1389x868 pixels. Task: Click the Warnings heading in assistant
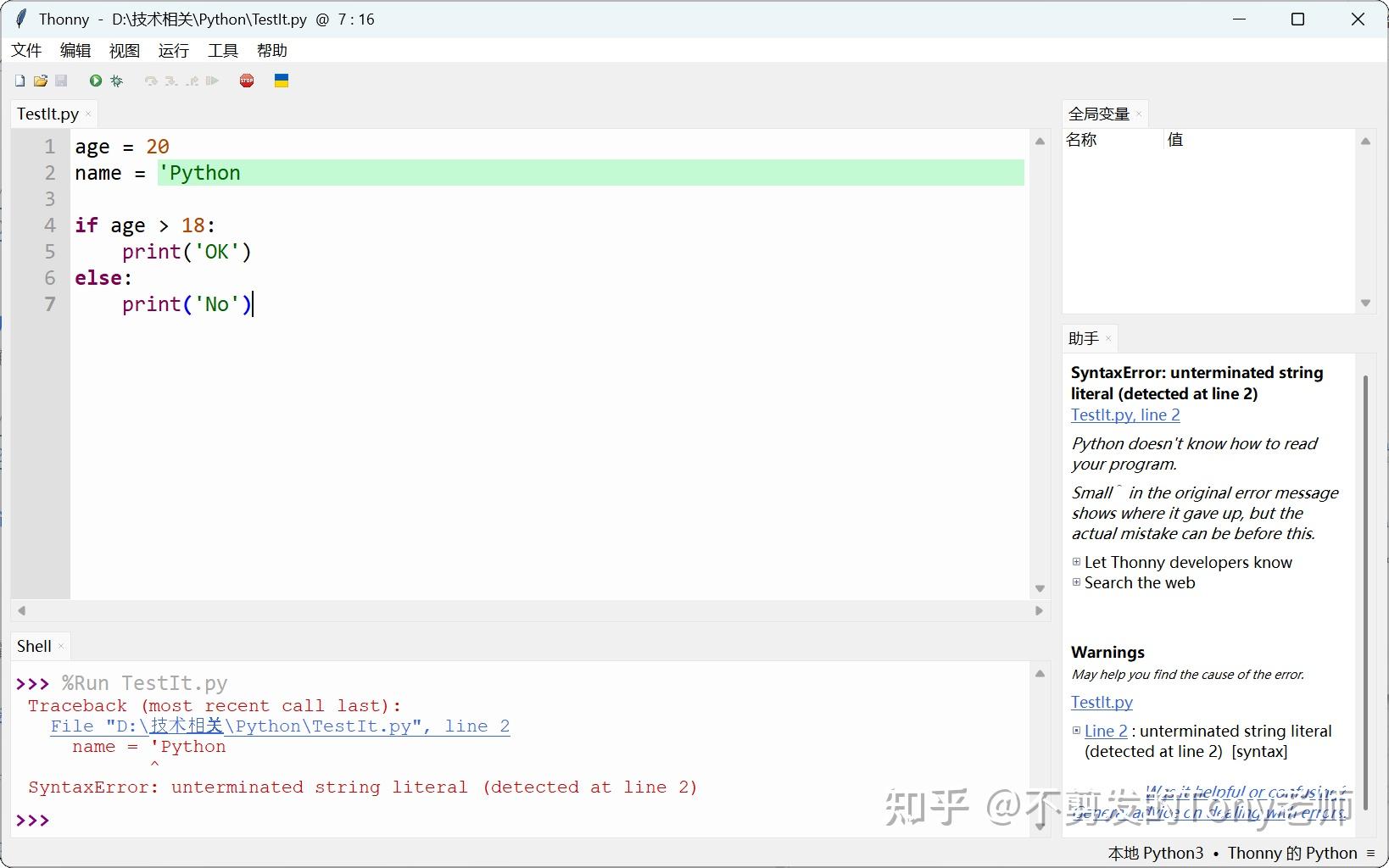tap(1107, 652)
